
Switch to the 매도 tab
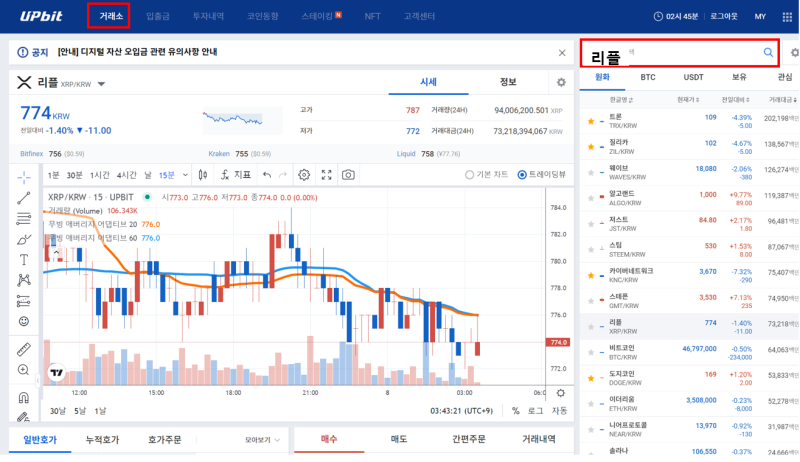(x=398, y=439)
